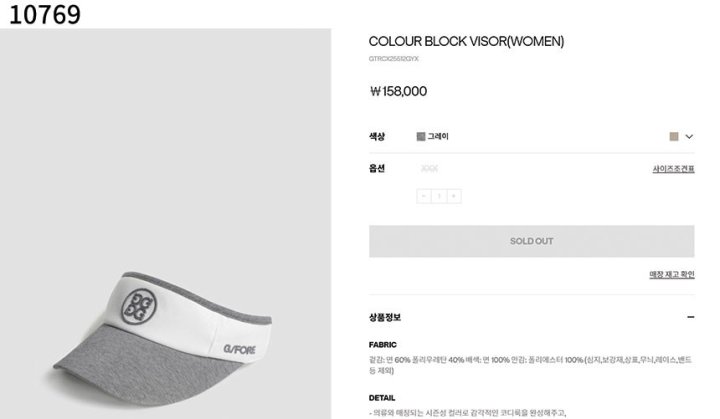The width and height of the screenshot is (720, 419).
Task: Choose the beige color swatch
Action: (674, 136)
